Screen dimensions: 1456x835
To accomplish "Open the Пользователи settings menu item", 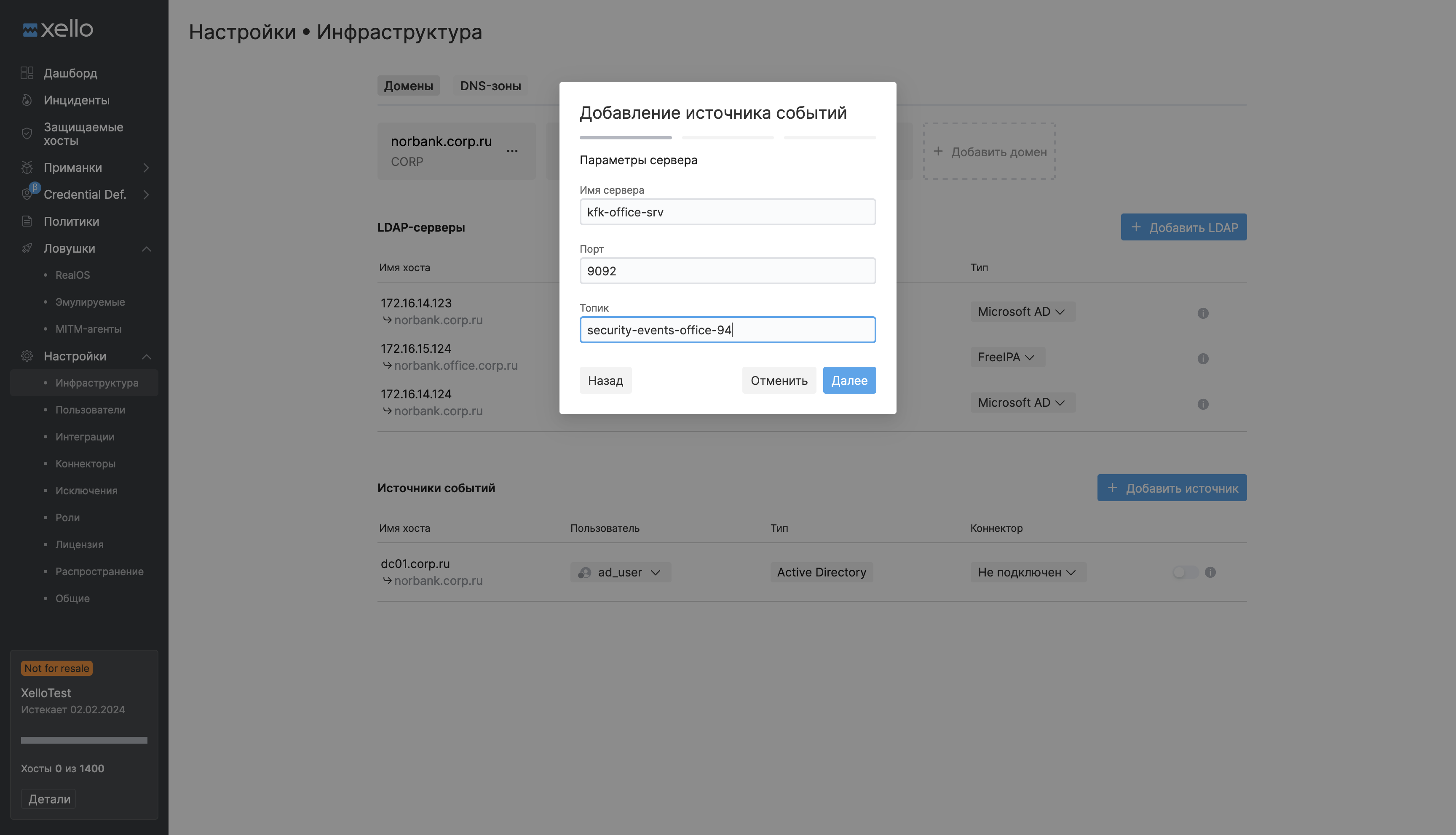I will [90, 409].
